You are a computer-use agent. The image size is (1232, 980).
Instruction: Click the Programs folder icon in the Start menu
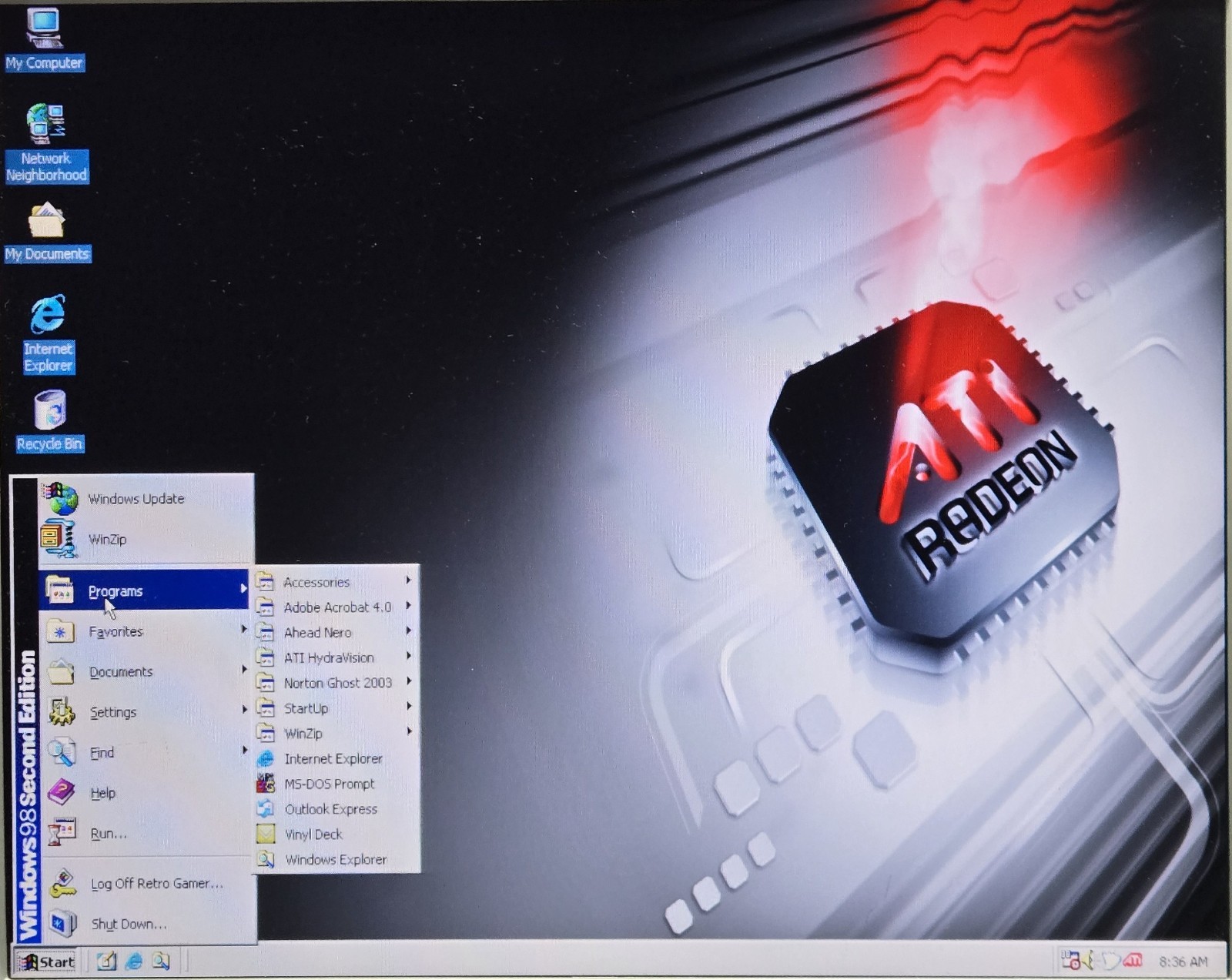tap(60, 590)
